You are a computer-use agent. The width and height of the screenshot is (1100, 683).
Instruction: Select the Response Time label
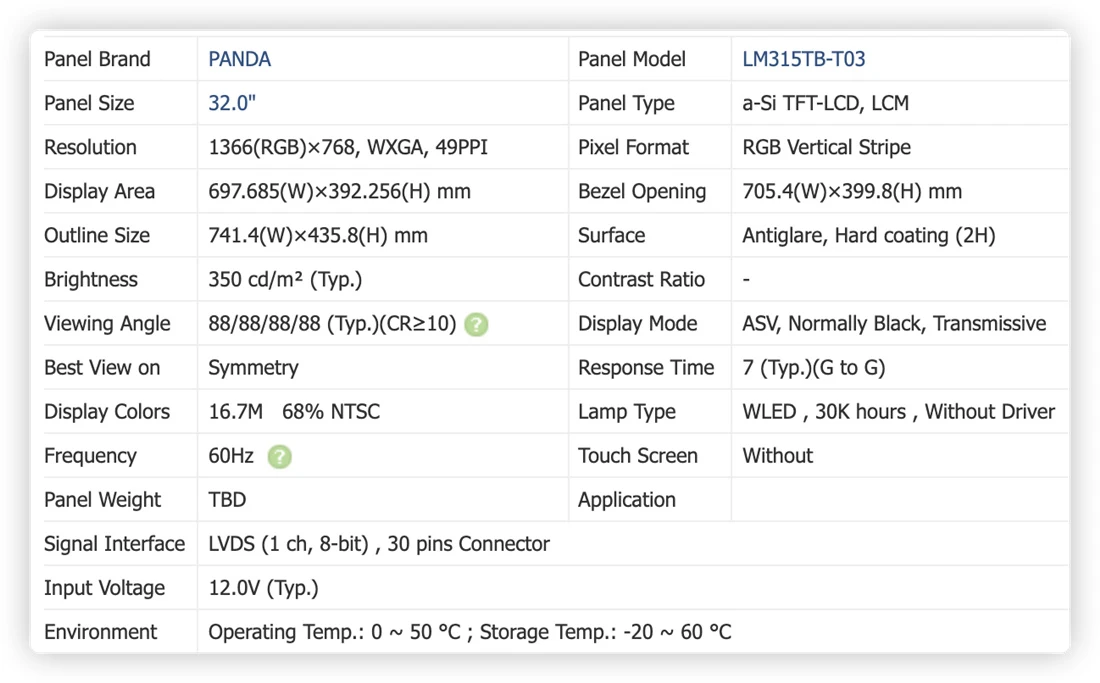pyautogui.click(x=645, y=368)
